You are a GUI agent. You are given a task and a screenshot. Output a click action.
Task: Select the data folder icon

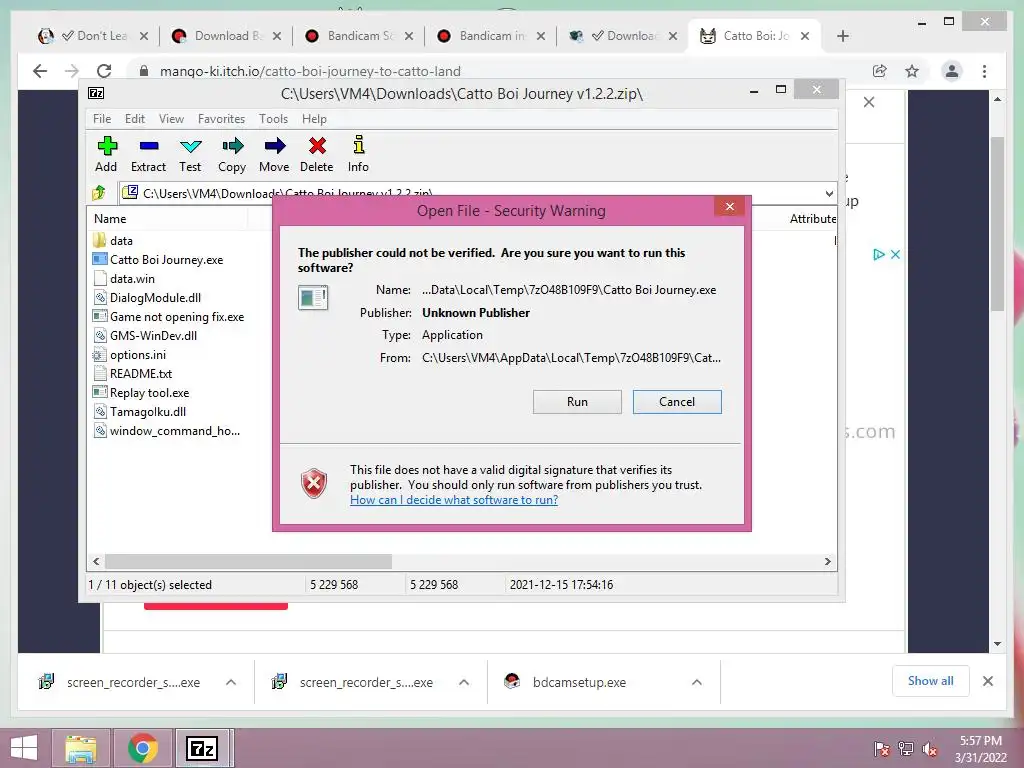click(99, 240)
